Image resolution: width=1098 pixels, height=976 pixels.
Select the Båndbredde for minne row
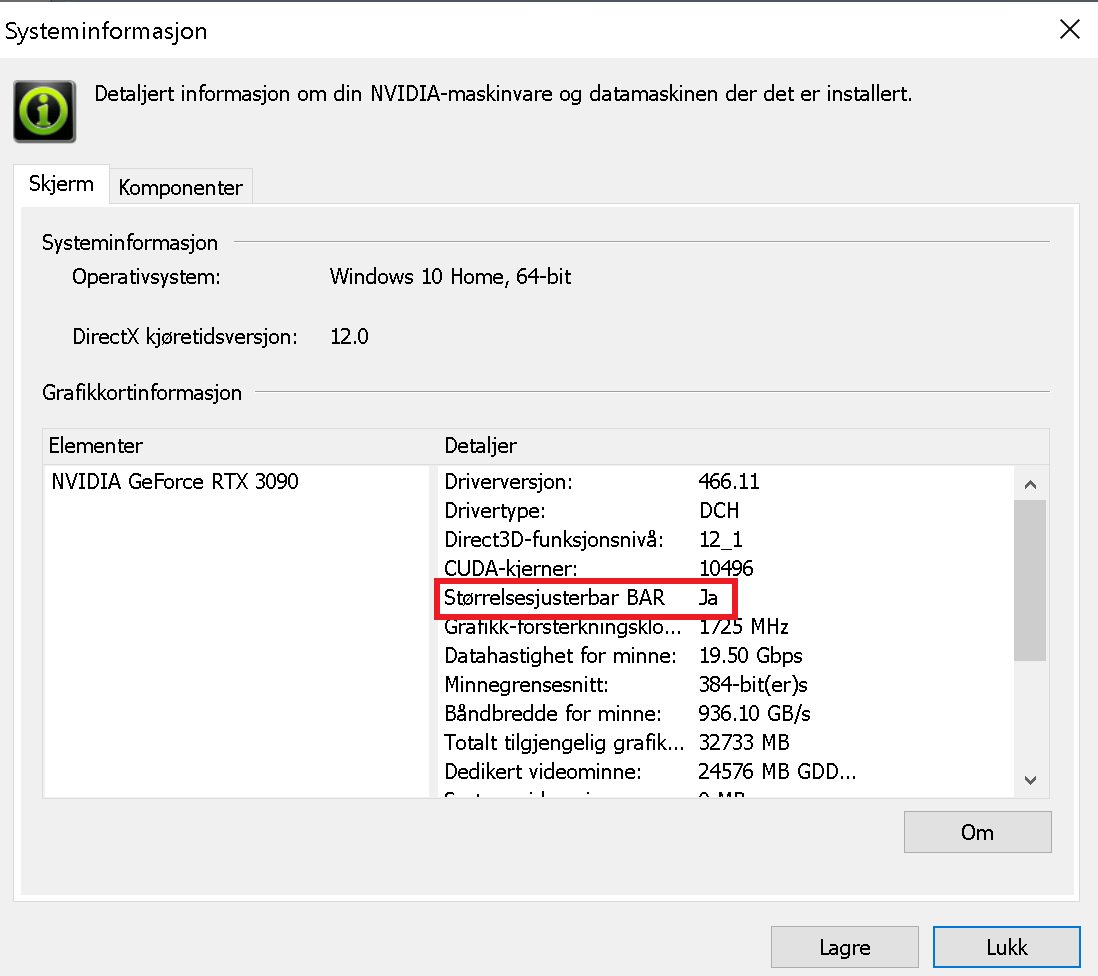tap(726, 713)
